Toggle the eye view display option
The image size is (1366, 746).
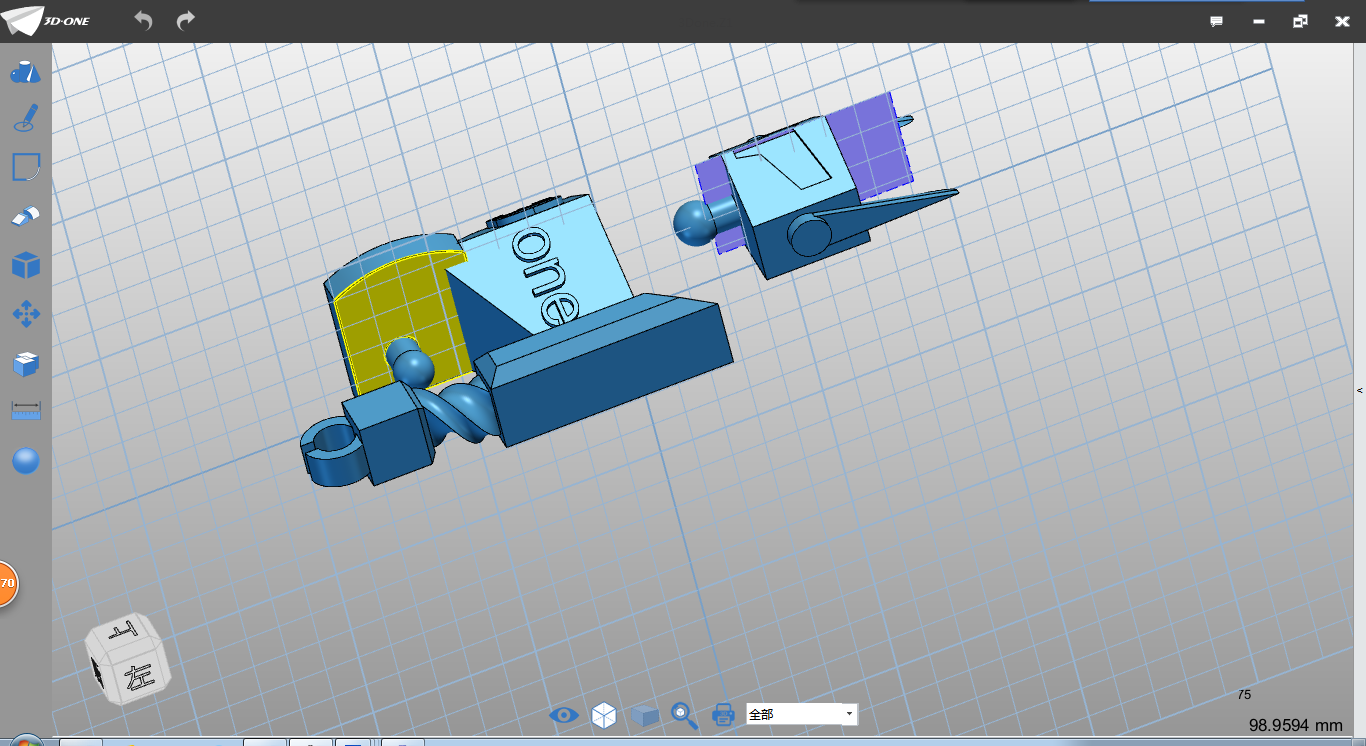point(564,715)
